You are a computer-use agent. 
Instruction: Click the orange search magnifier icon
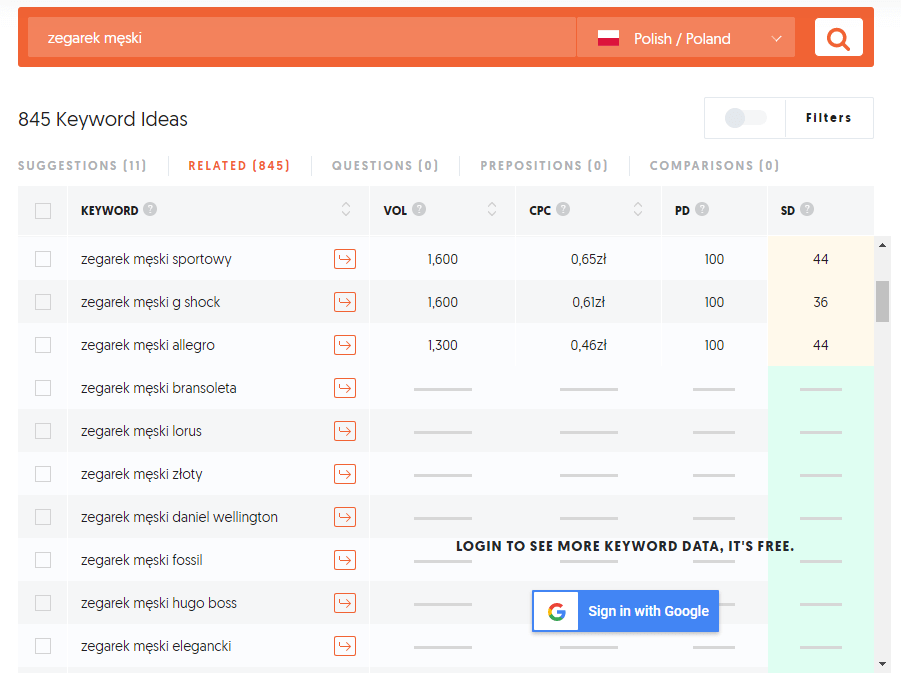coord(838,36)
